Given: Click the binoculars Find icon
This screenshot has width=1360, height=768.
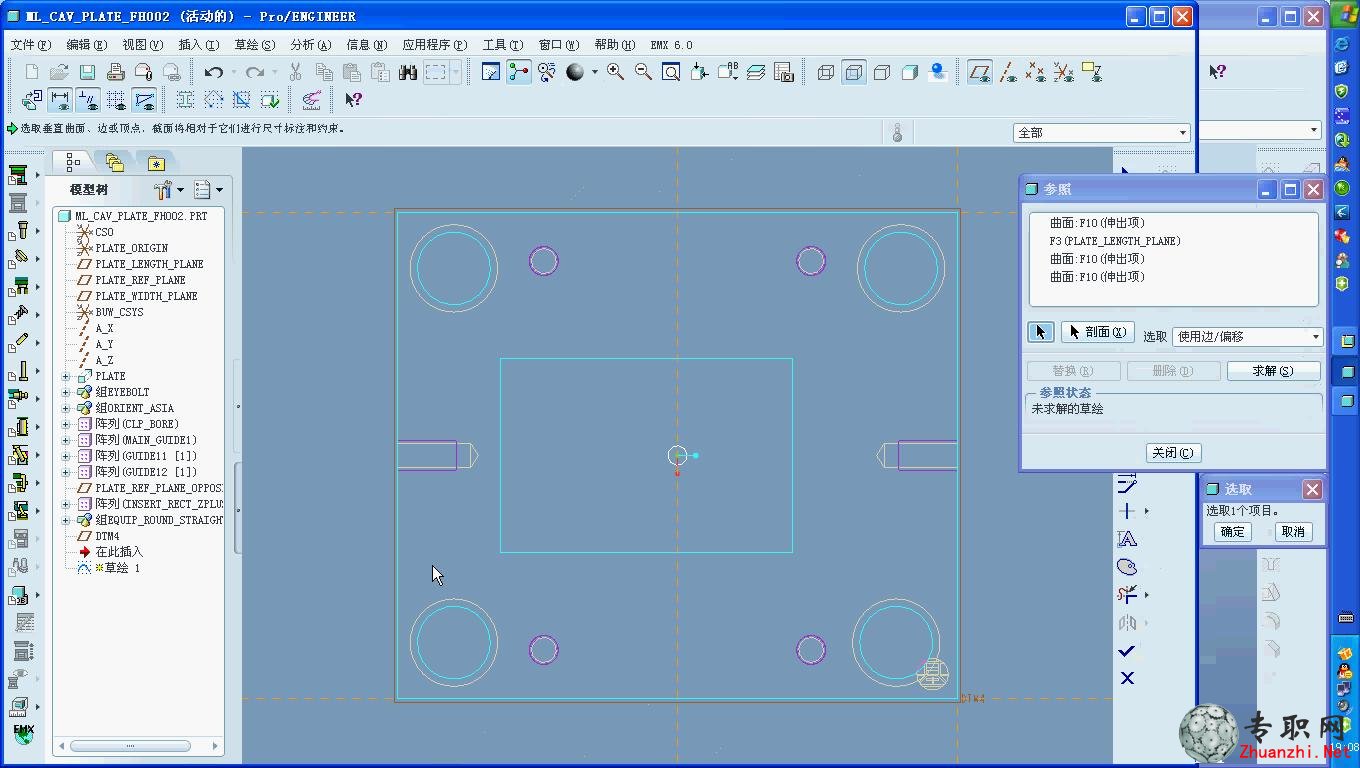Looking at the screenshot, I should [x=408, y=72].
